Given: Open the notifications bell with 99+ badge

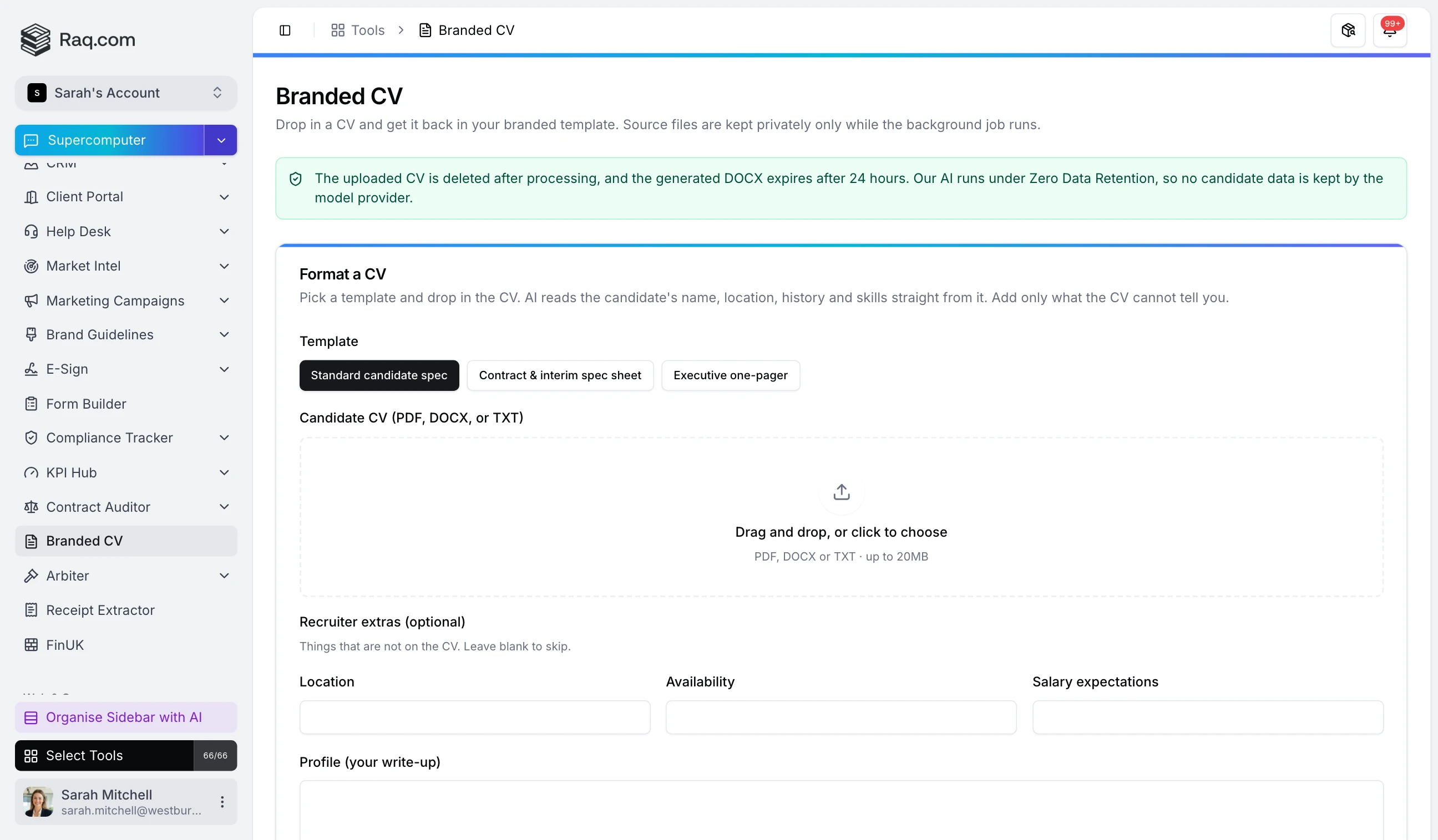Looking at the screenshot, I should [1390, 30].
